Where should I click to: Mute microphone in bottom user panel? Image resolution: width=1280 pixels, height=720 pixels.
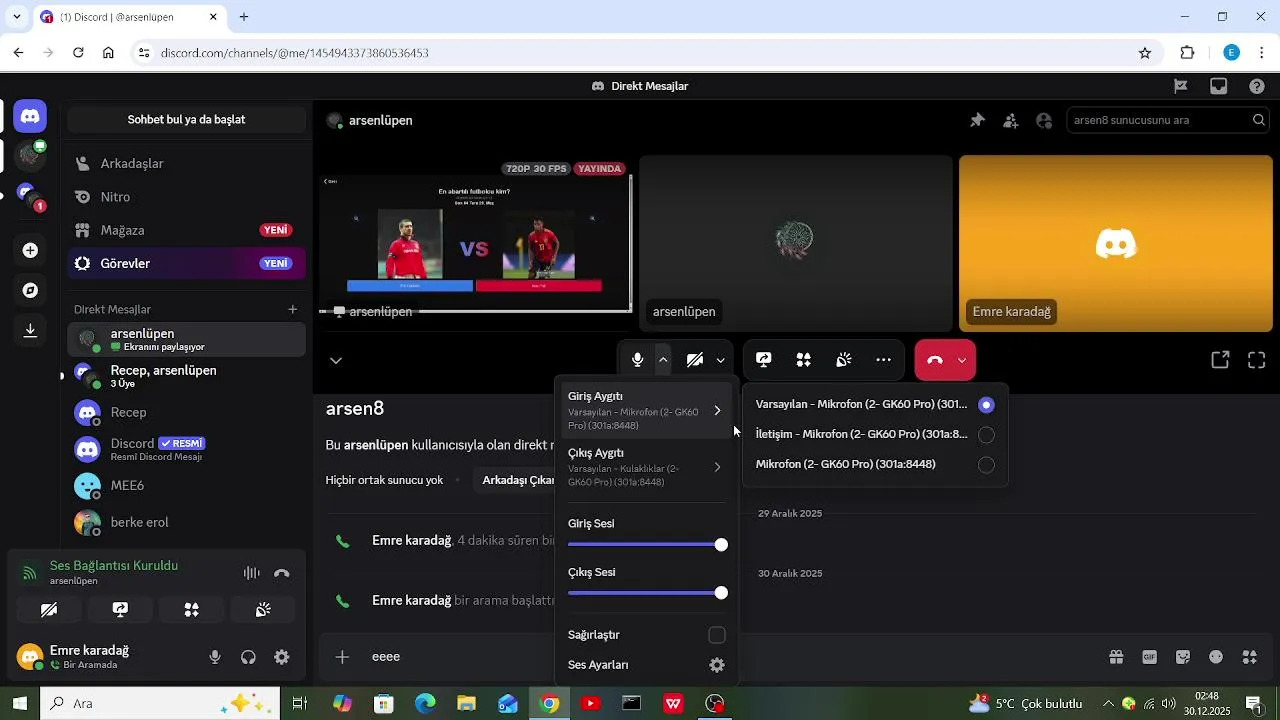[x=215, y=657]
